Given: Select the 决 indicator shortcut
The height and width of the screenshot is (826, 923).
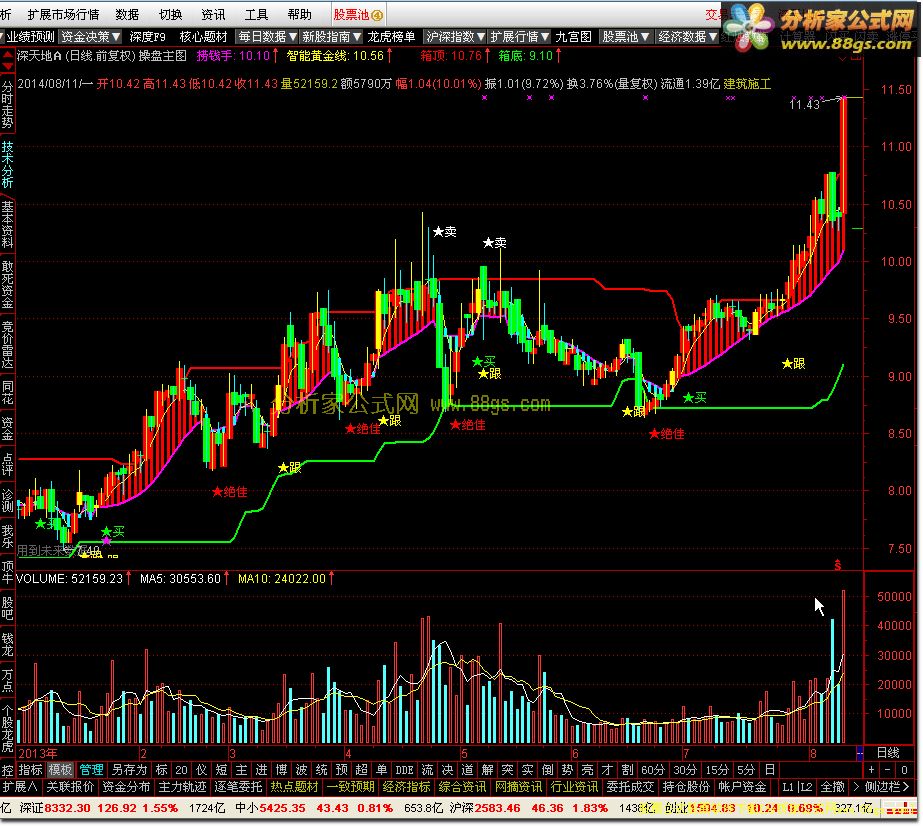Looking at the screenshot, I should (447, 770).
